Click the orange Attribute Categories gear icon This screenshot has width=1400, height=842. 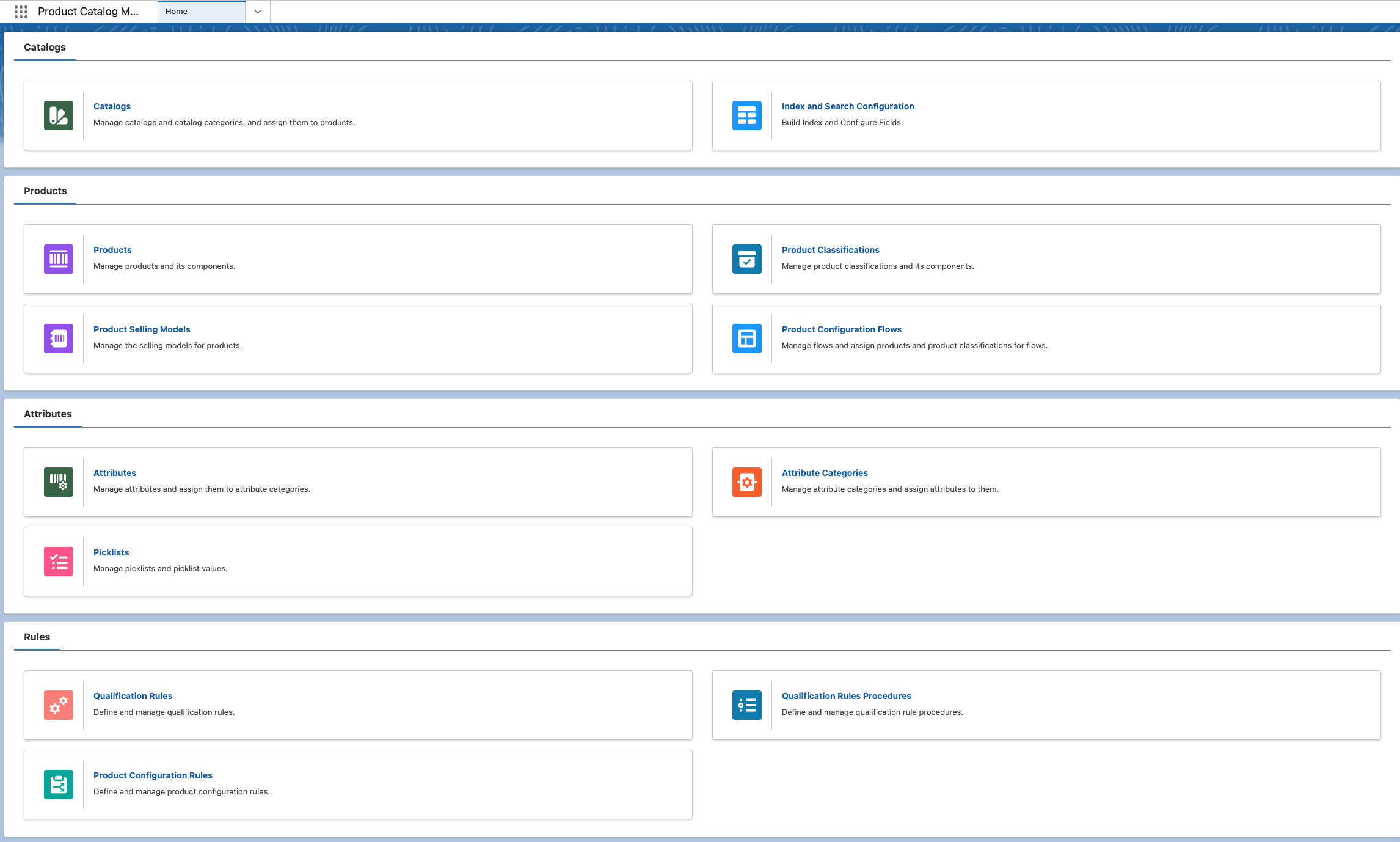coord(746,482)
